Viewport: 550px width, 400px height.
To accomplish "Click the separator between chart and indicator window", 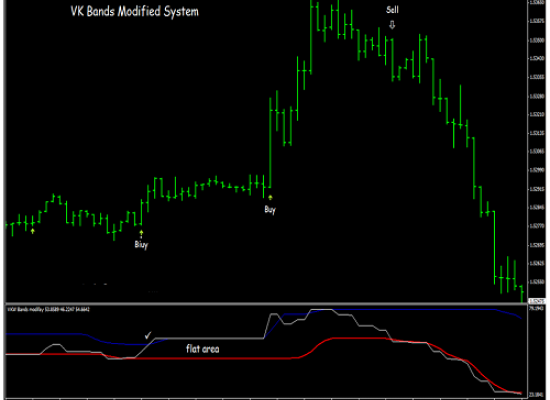I will tap(266, 303).
